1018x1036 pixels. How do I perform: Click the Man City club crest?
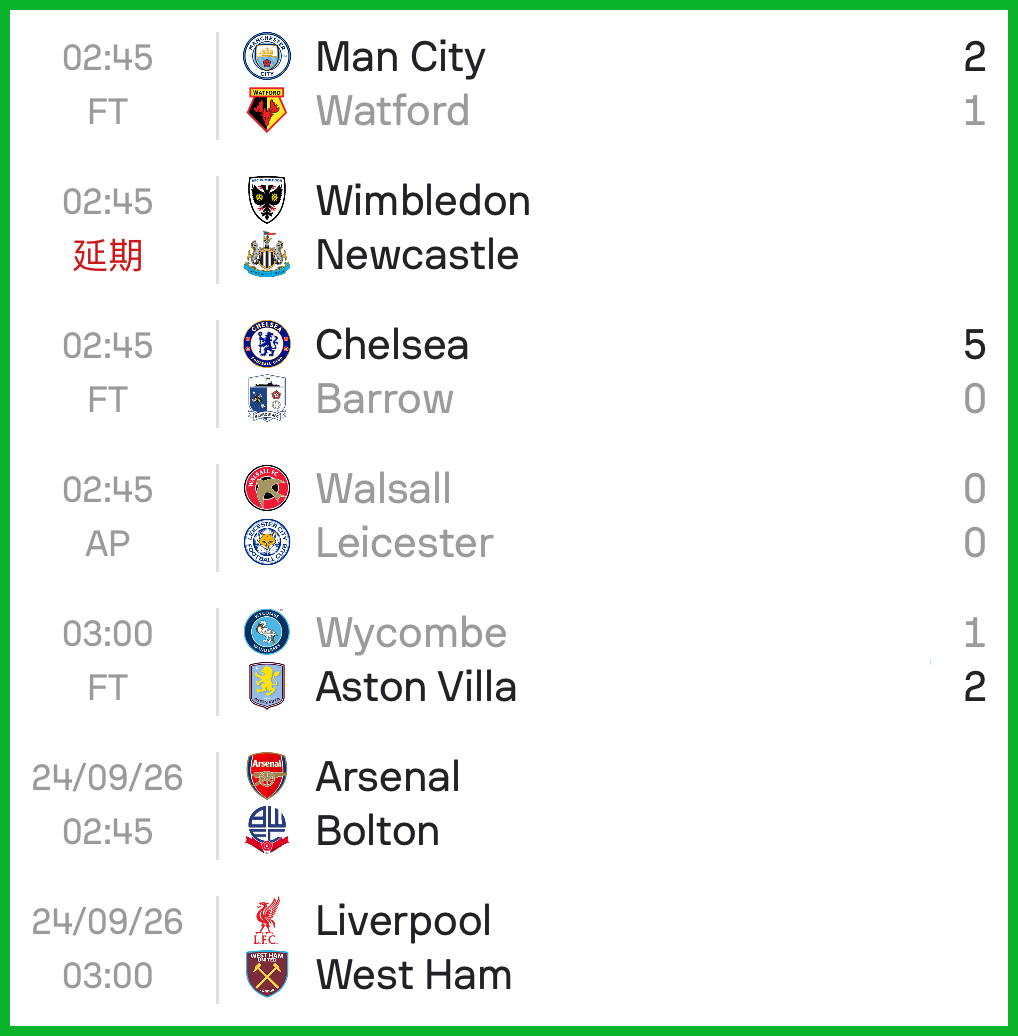pos(267,56)
